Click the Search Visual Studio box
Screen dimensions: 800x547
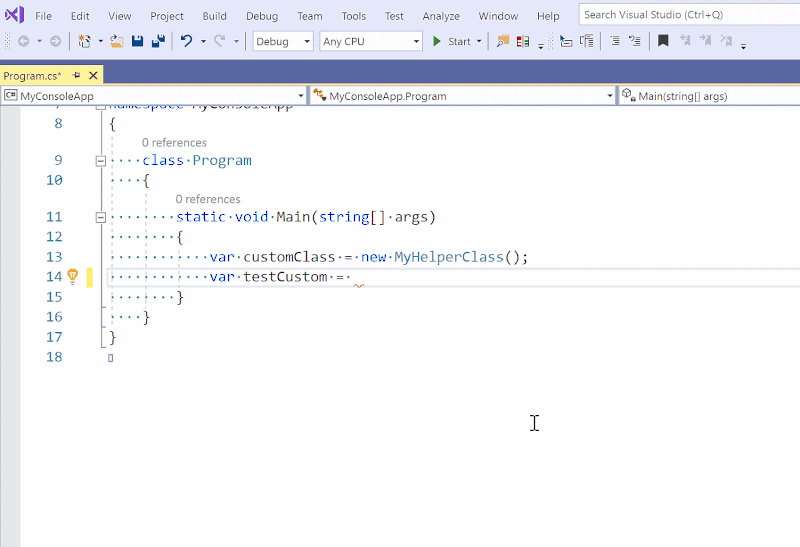689,14
